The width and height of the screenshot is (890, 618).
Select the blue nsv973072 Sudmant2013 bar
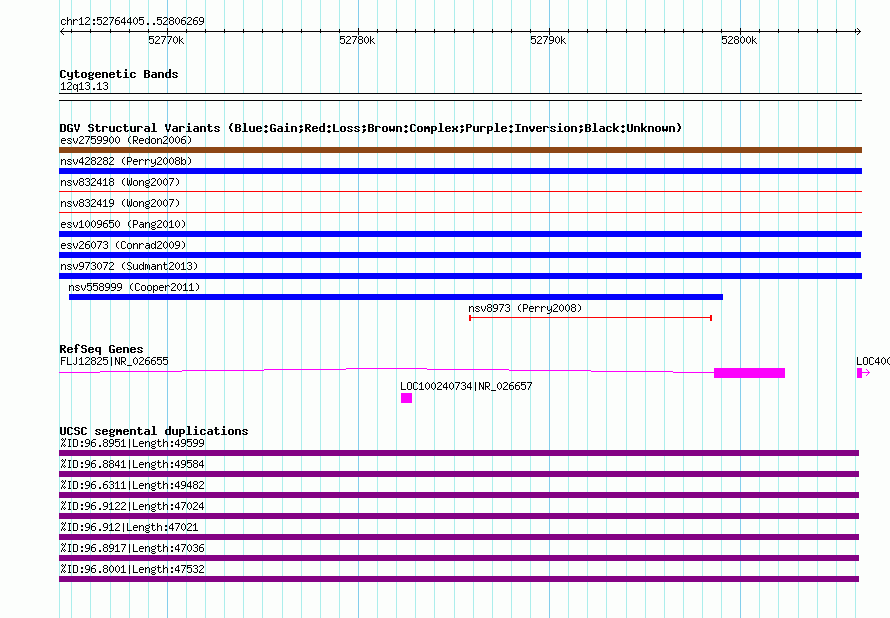[460, 276]
